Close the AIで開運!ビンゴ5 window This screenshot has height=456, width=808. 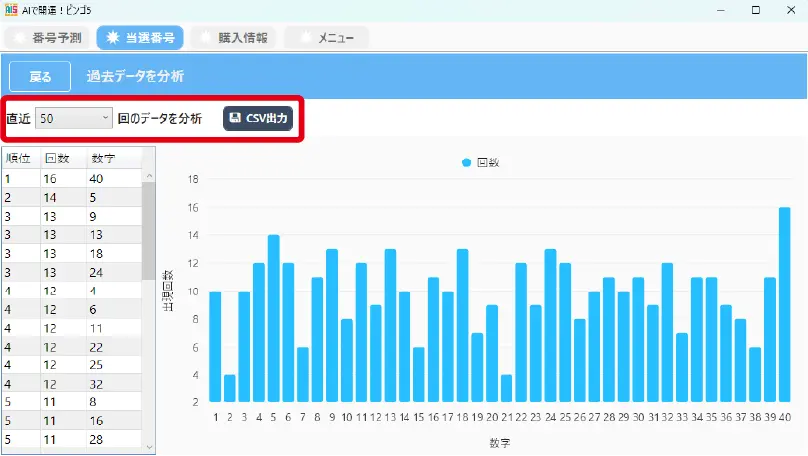[791, 10]
